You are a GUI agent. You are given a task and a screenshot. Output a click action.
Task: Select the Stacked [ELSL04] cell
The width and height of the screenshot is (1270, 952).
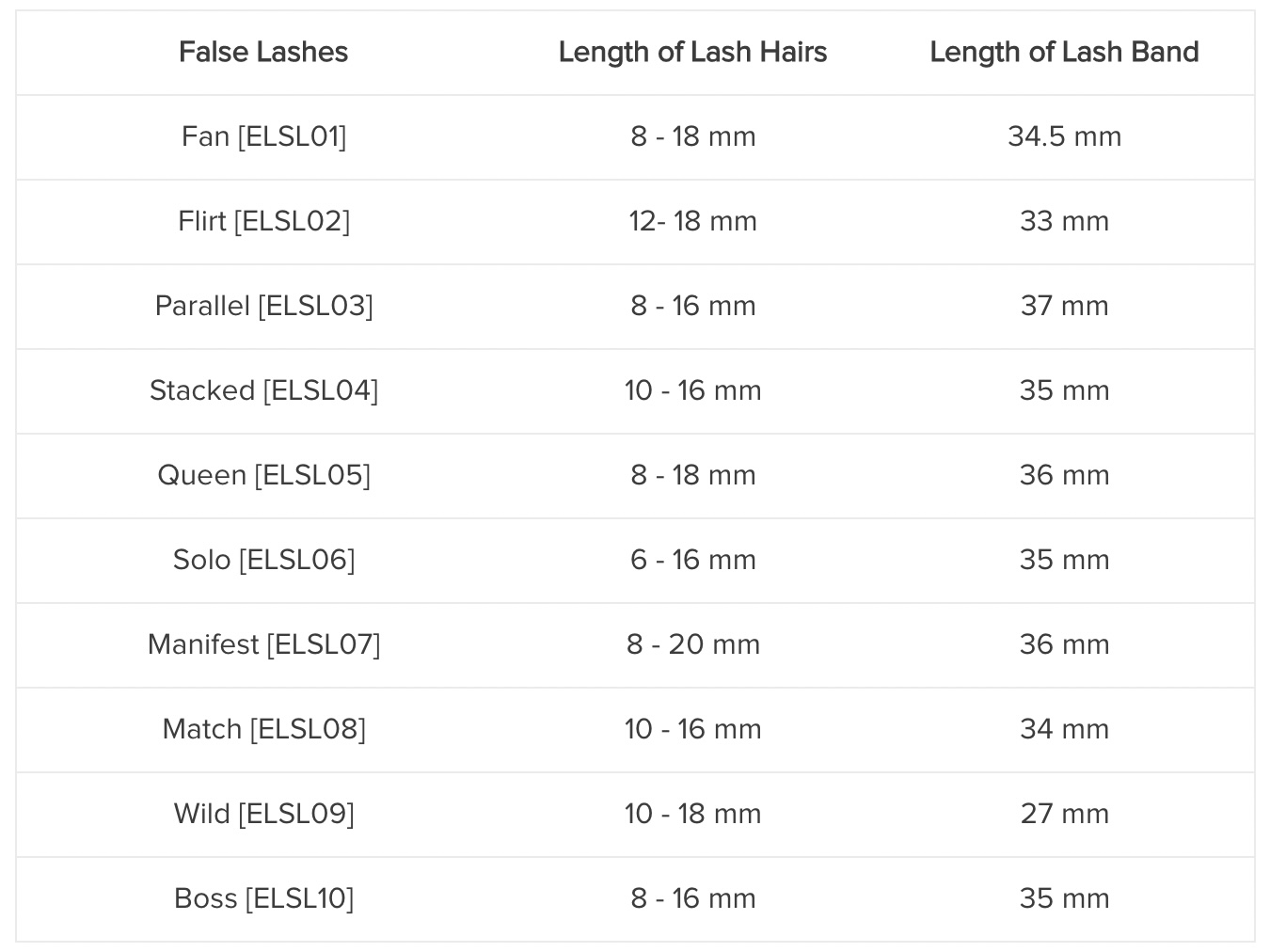(x=263, y=391)
